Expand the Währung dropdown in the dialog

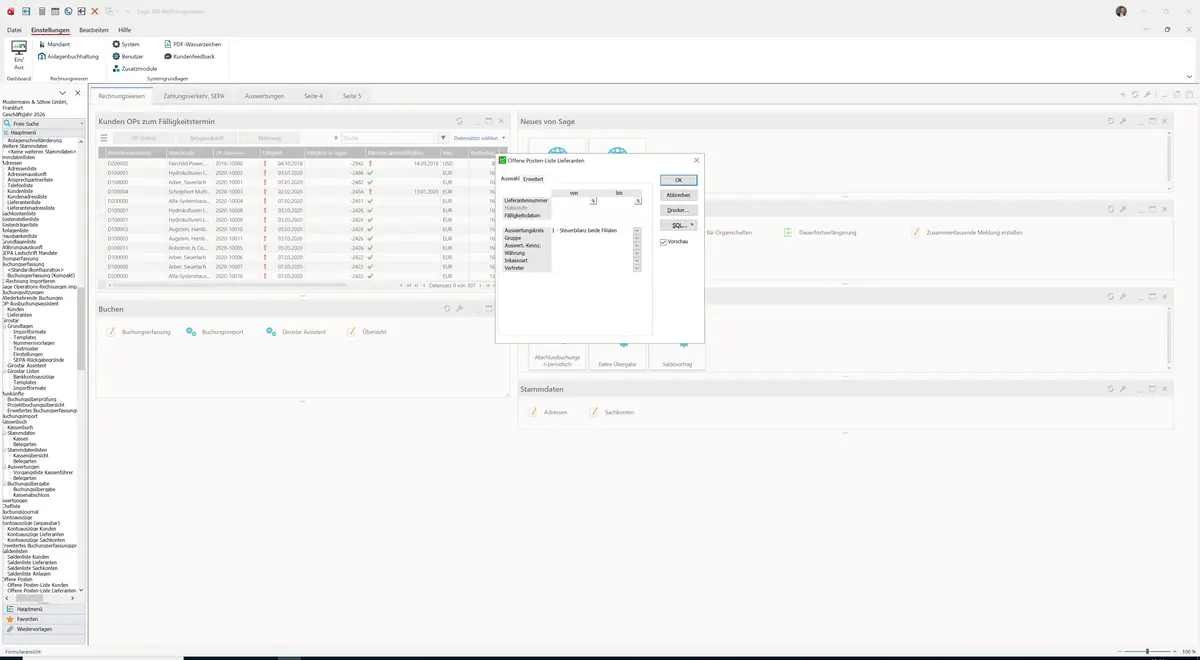pyautogui.click(x=637, y=253)
